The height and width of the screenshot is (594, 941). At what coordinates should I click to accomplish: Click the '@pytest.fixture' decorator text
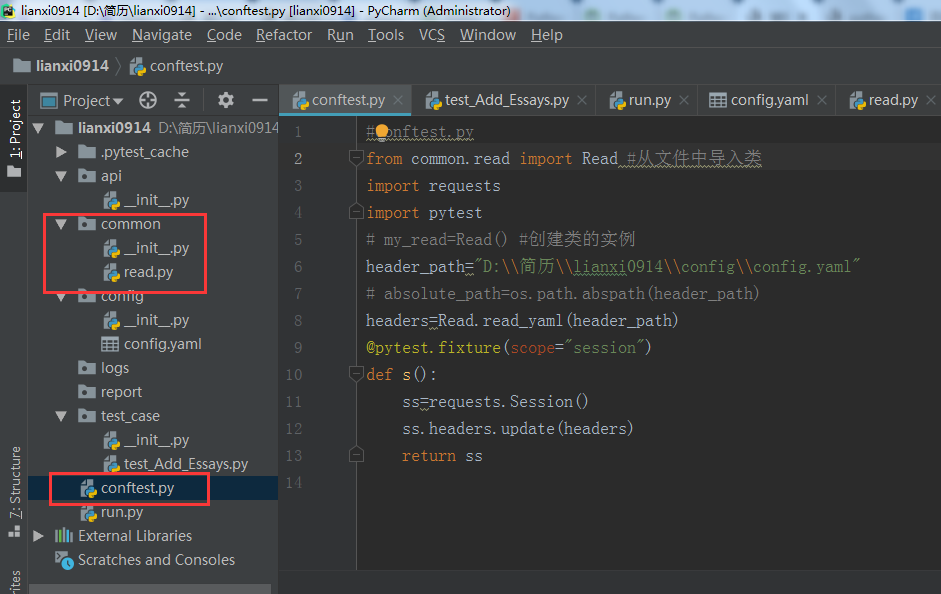[x=433, y=347]
